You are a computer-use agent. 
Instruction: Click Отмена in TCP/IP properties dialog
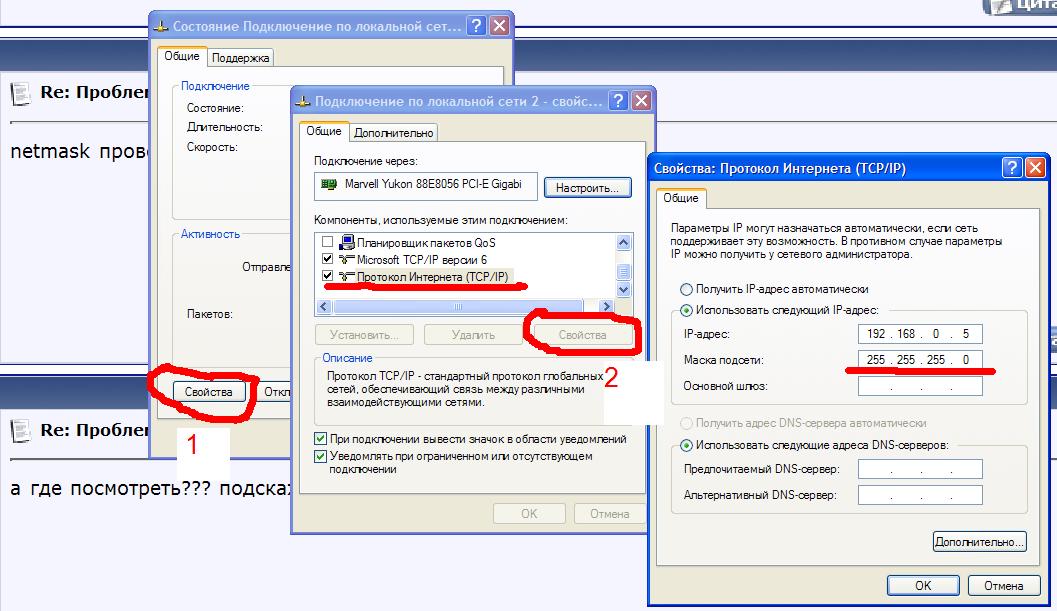click(1004, 585)
